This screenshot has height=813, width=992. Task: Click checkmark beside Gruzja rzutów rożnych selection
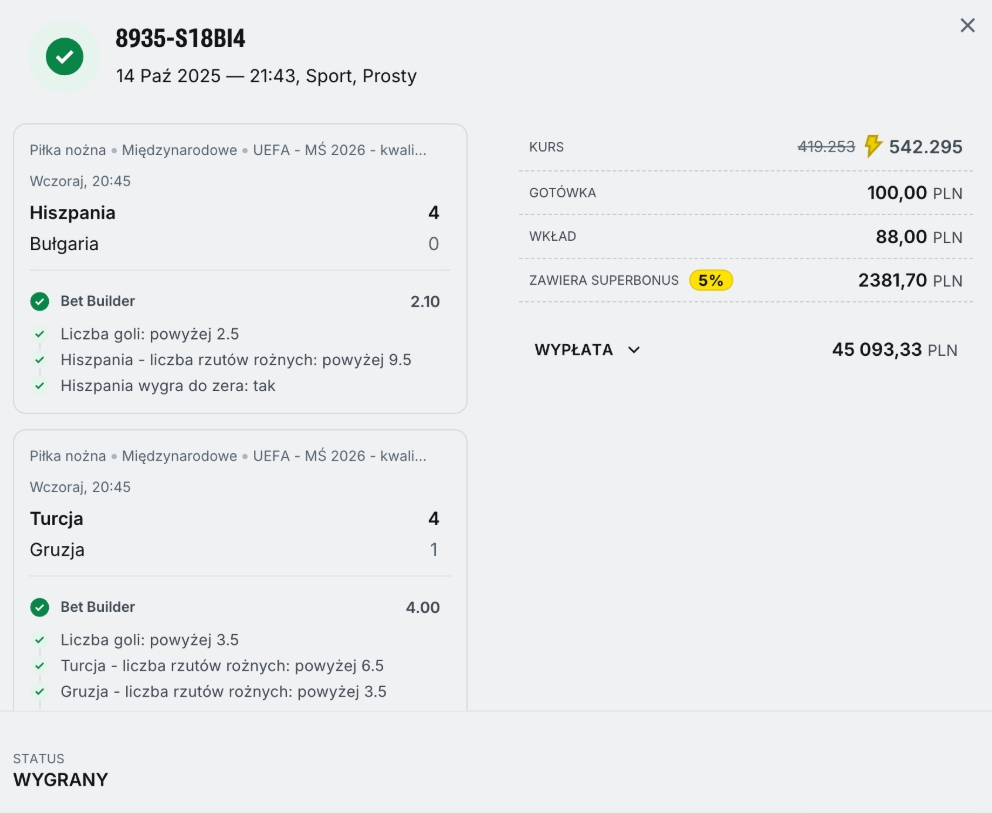coord(40,691)
